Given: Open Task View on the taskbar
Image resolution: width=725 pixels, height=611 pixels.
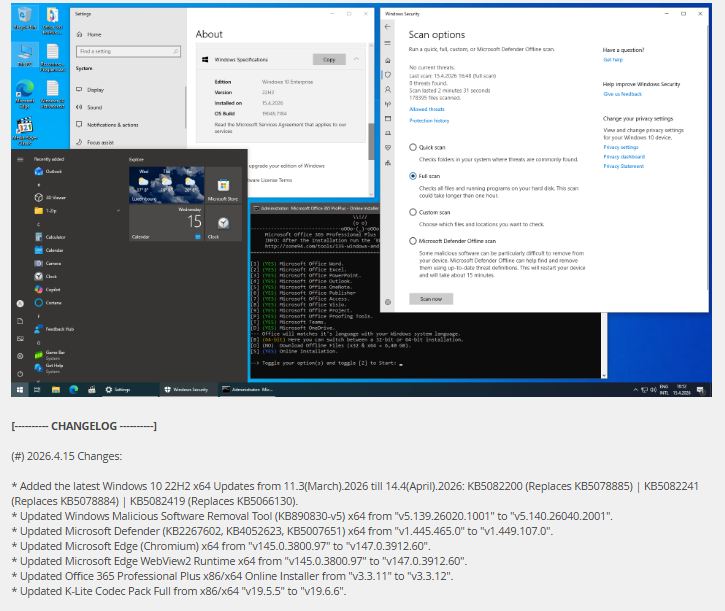Looking at the screenshot, I should click(x=37, y=390).
